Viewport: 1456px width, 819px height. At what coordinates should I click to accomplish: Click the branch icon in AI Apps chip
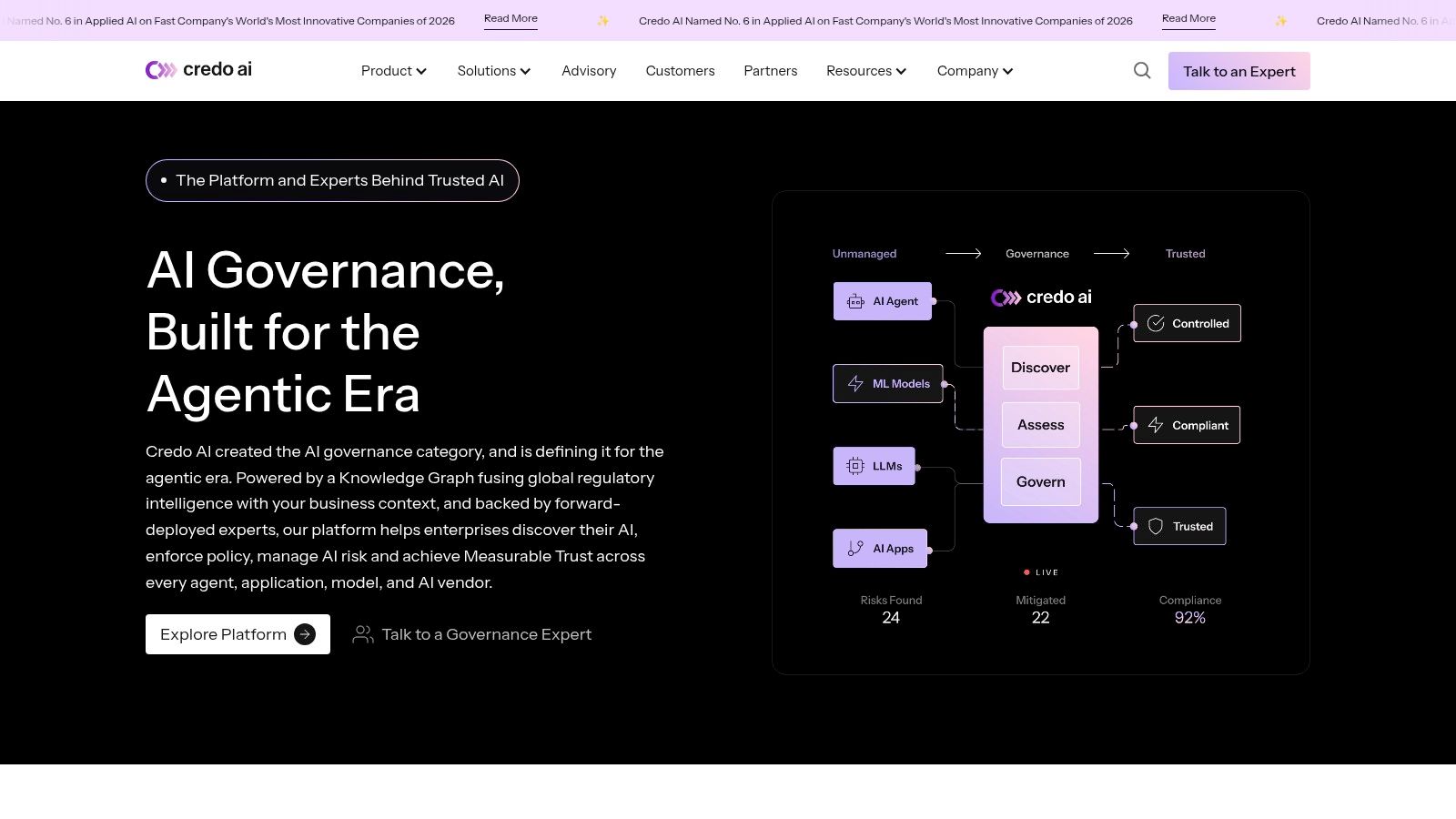[x=855, y=549]
